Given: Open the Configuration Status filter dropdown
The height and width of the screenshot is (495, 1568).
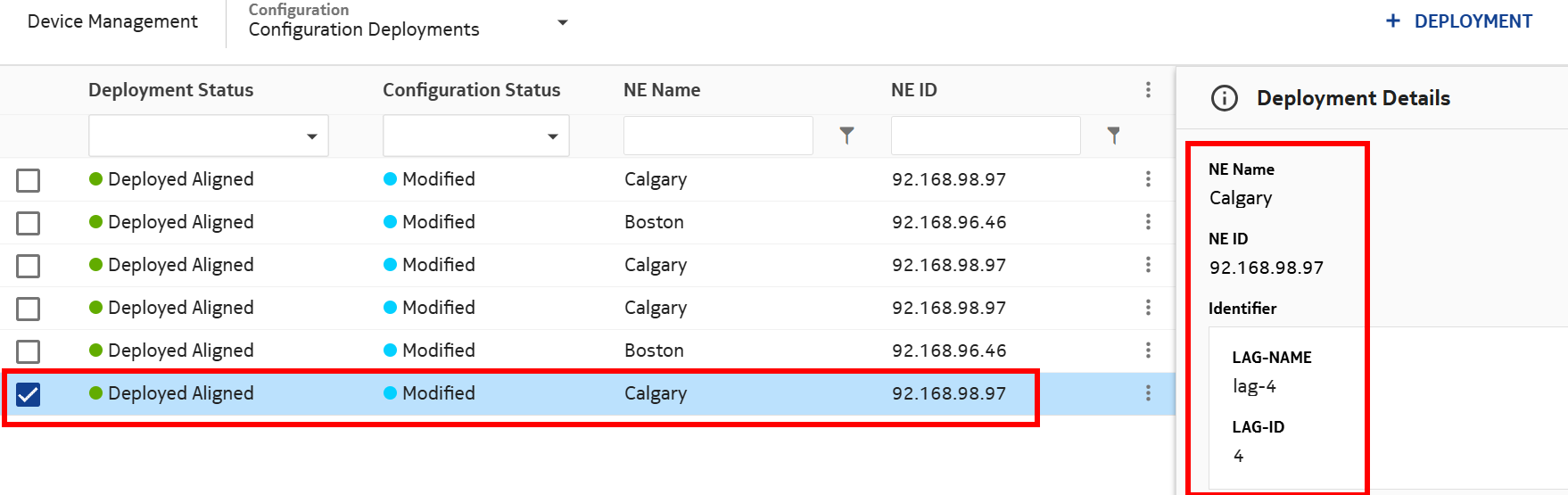Looking at the screenshot, I should click(x=475, y=136).
